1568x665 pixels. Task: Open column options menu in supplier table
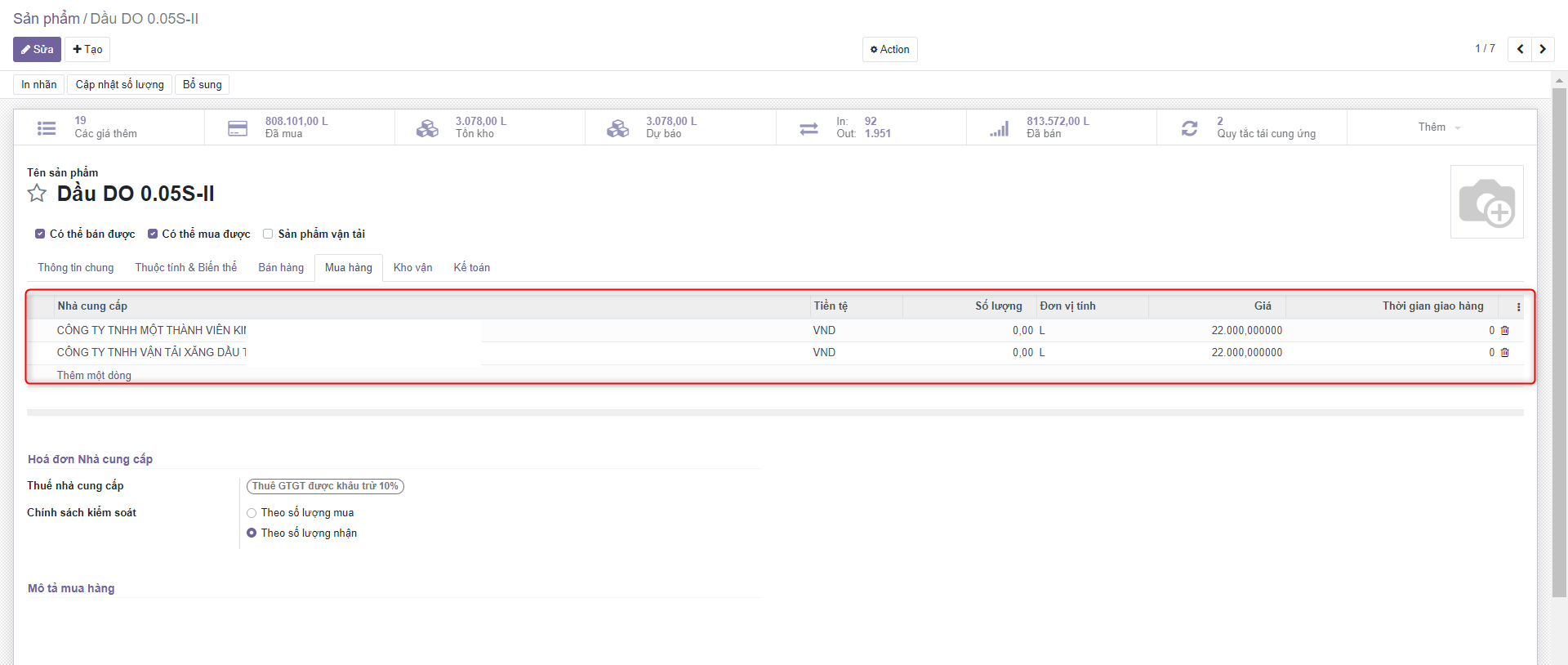point(1518,307)
